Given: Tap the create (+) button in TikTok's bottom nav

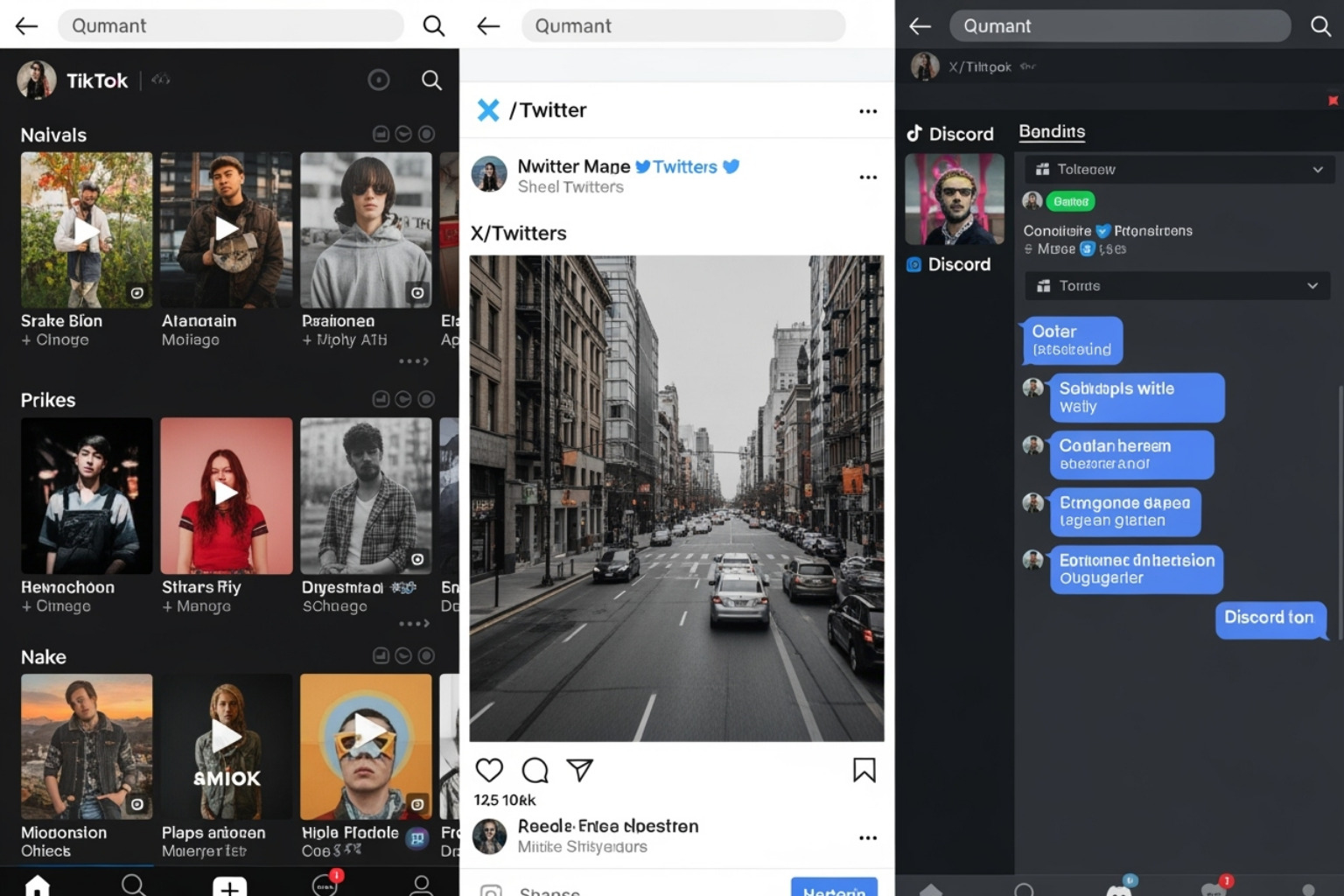Looking at the screenshot, I should tap(228, 887).
